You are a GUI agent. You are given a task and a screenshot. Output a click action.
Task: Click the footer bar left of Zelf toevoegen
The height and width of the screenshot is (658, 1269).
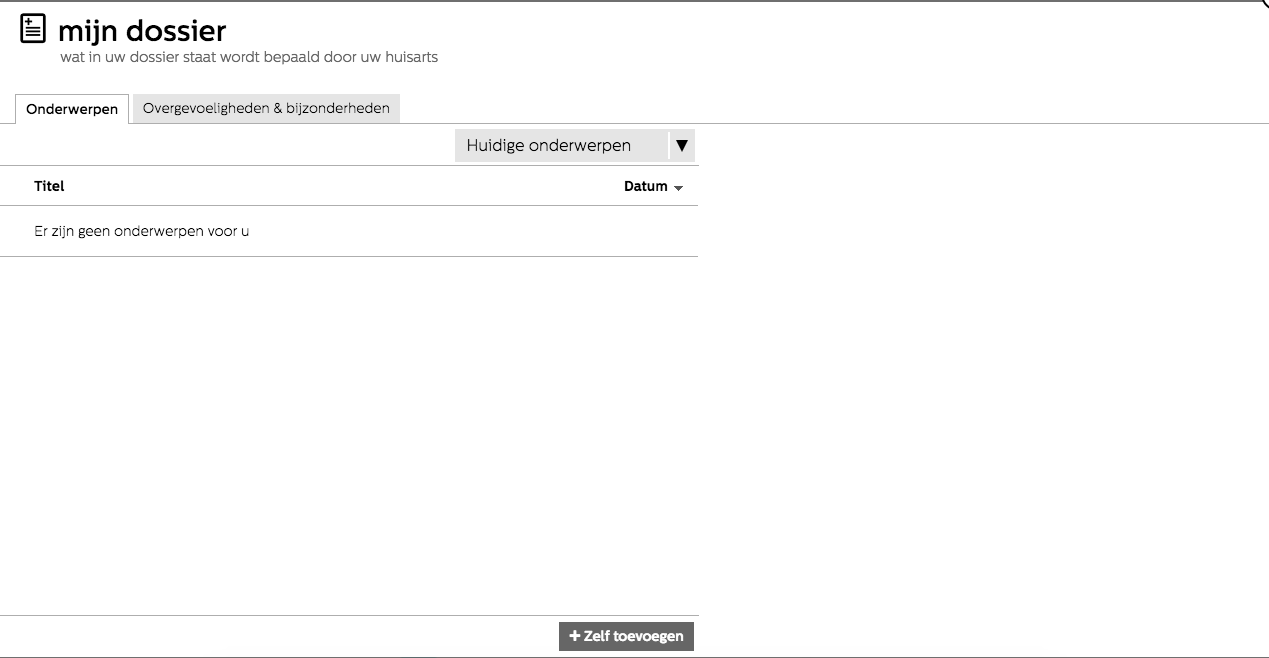coord(280,636)
